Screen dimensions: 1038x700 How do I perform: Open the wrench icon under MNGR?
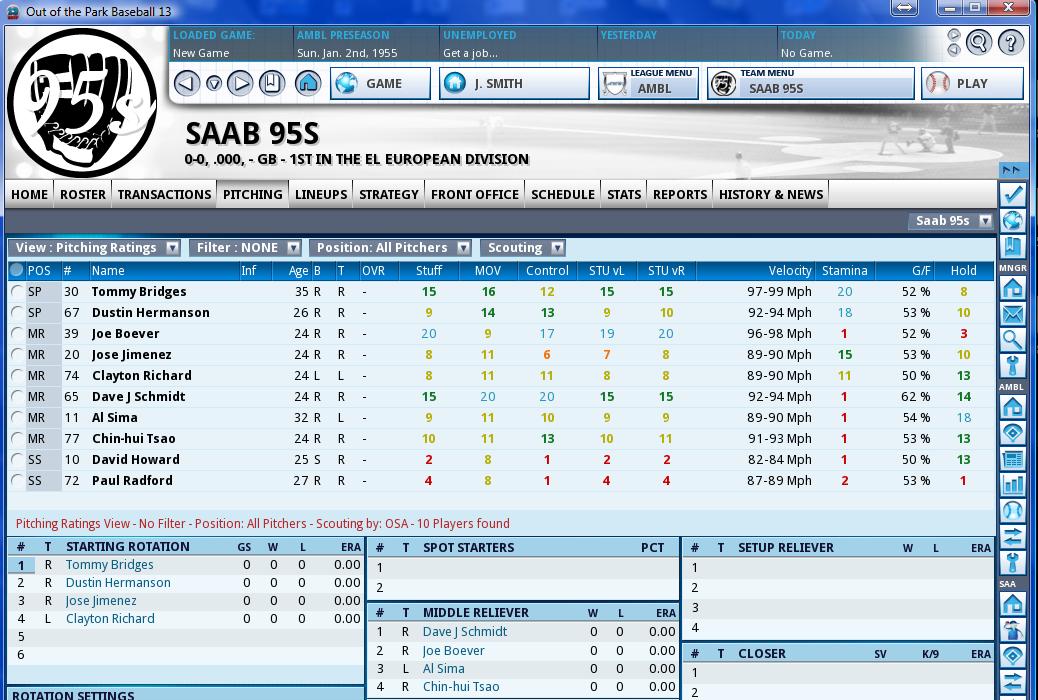coord(1012,366)
